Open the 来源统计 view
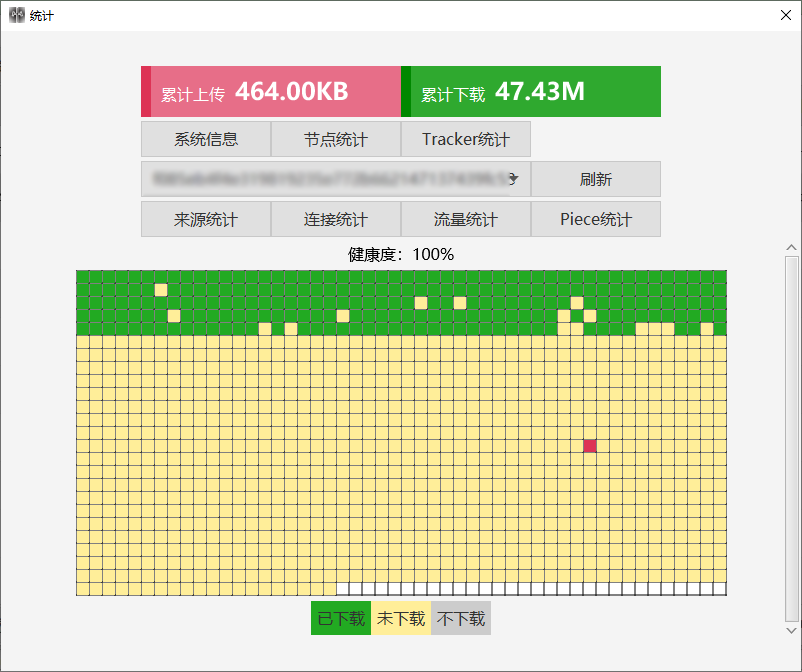The width and height of the screenshot is (802, 672). point(206,219)
